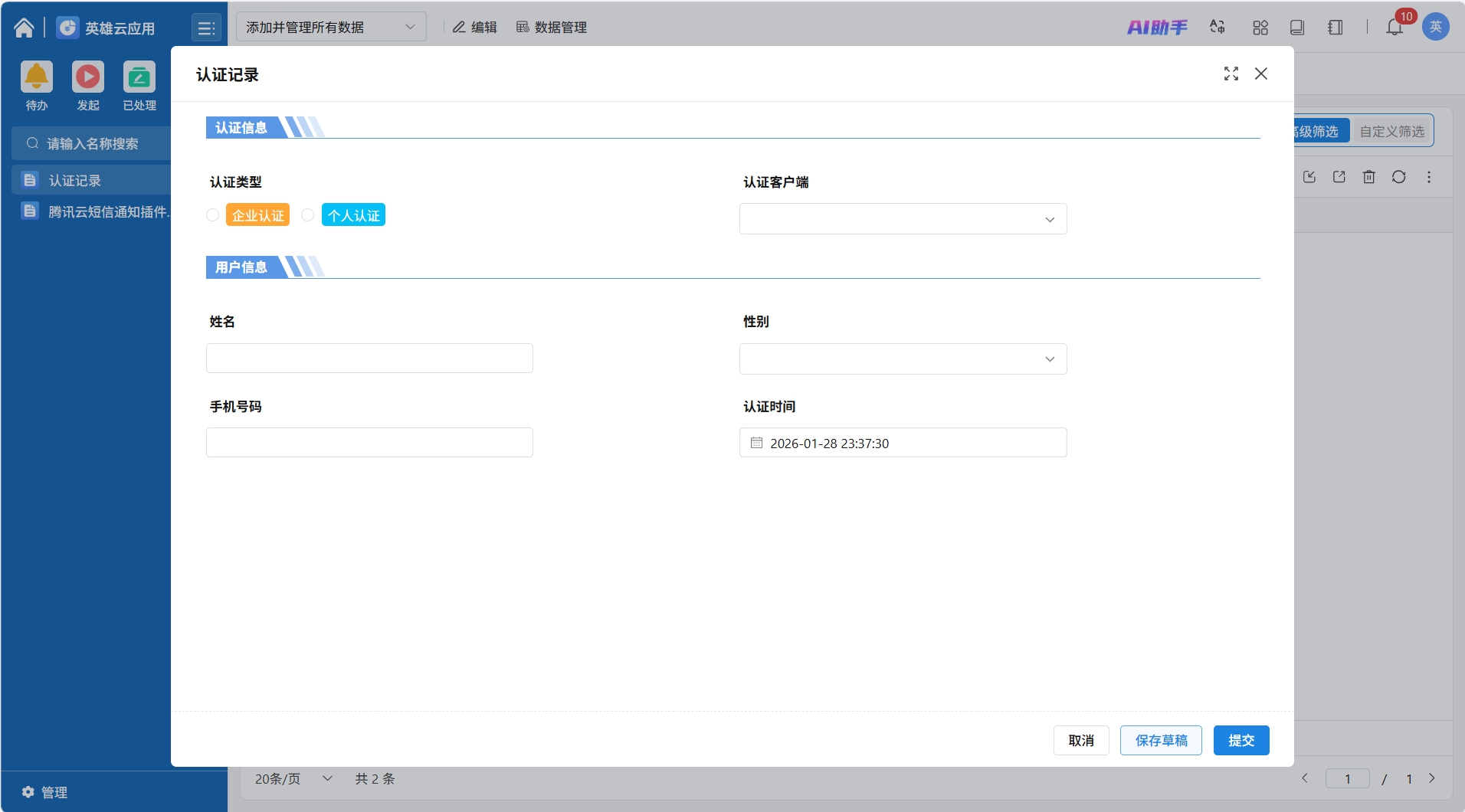The width and height of the screenshot is (1465, 812).
Task: Open the notification bell
Action: (1394, 28)
